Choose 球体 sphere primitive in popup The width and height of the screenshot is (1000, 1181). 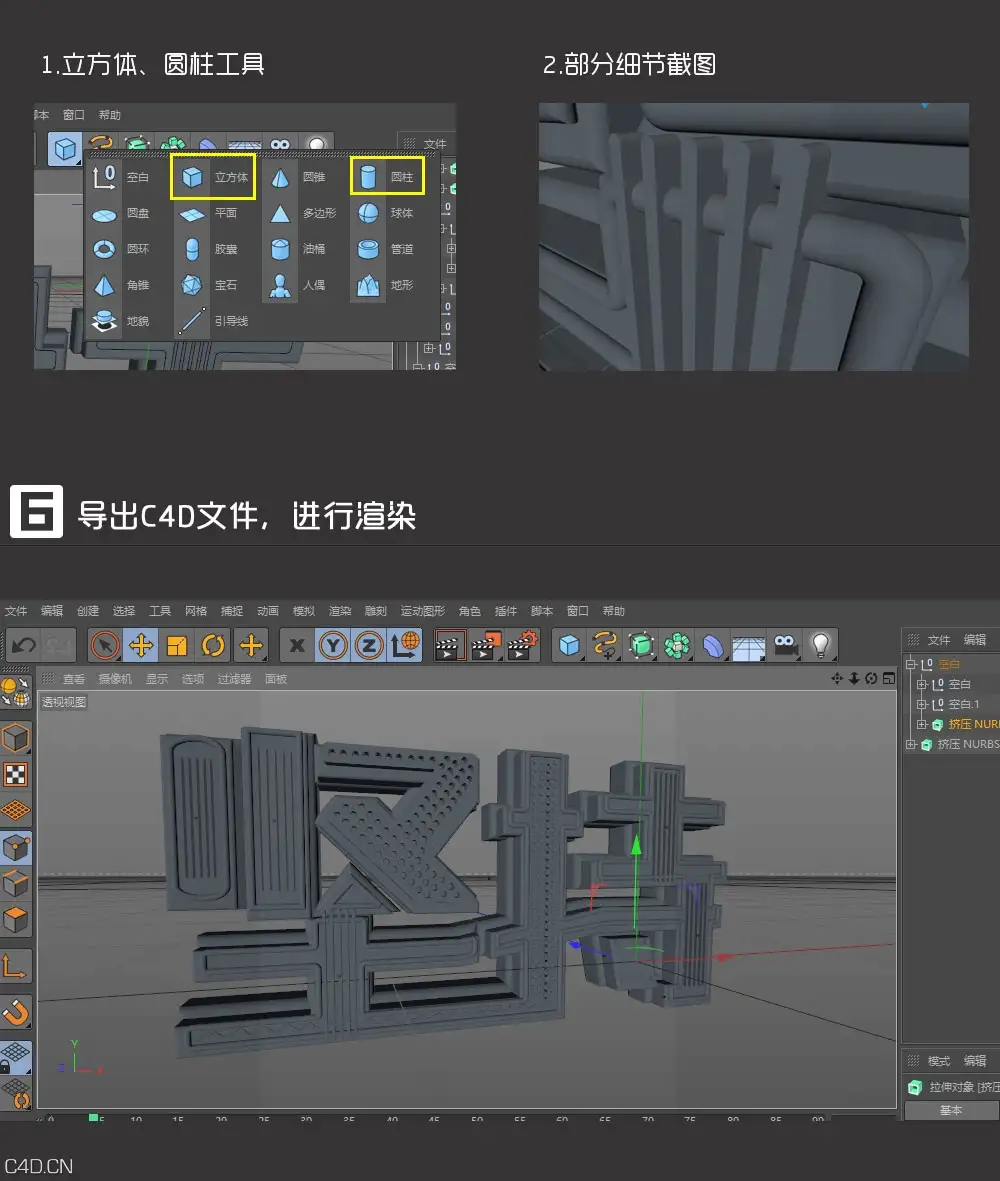coord(386,213)
